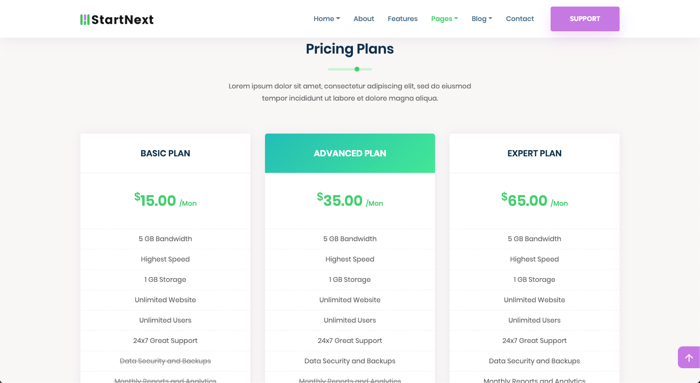
Task: Go to the About page
Action: pyautogui.click(x=363, y=19)
